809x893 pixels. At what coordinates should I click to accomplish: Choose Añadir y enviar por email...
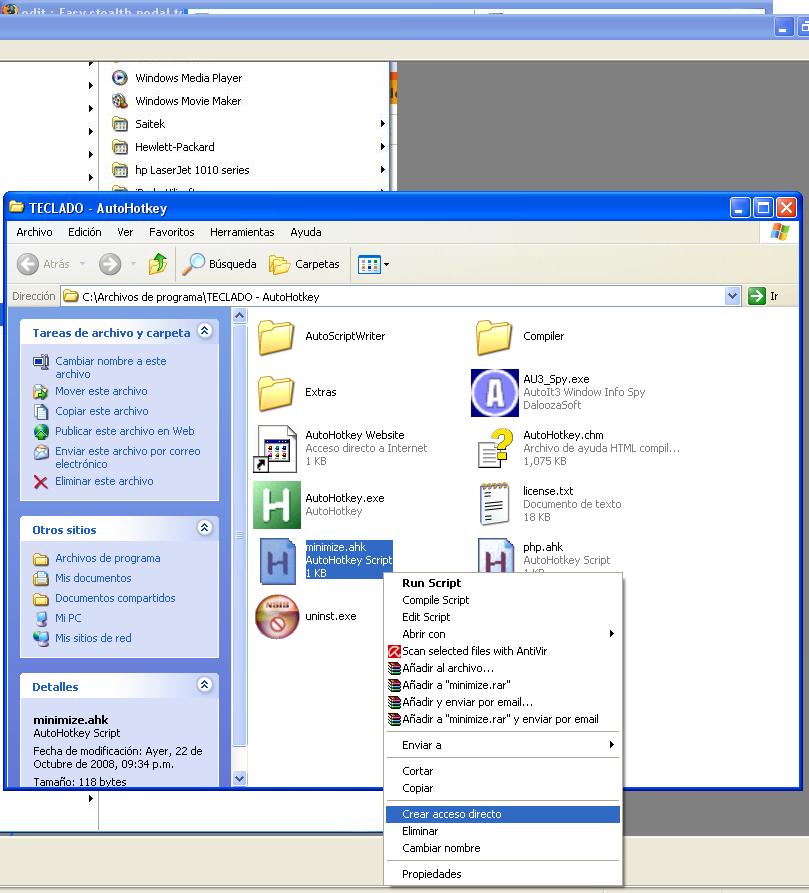(503, 703)
